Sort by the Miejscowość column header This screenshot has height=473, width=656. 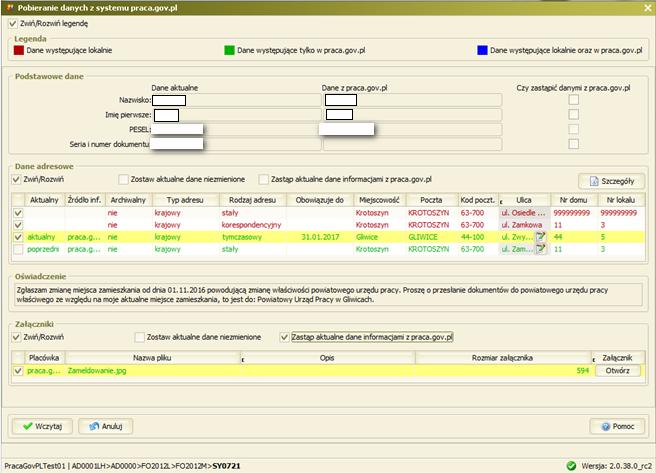click(379, 200)
